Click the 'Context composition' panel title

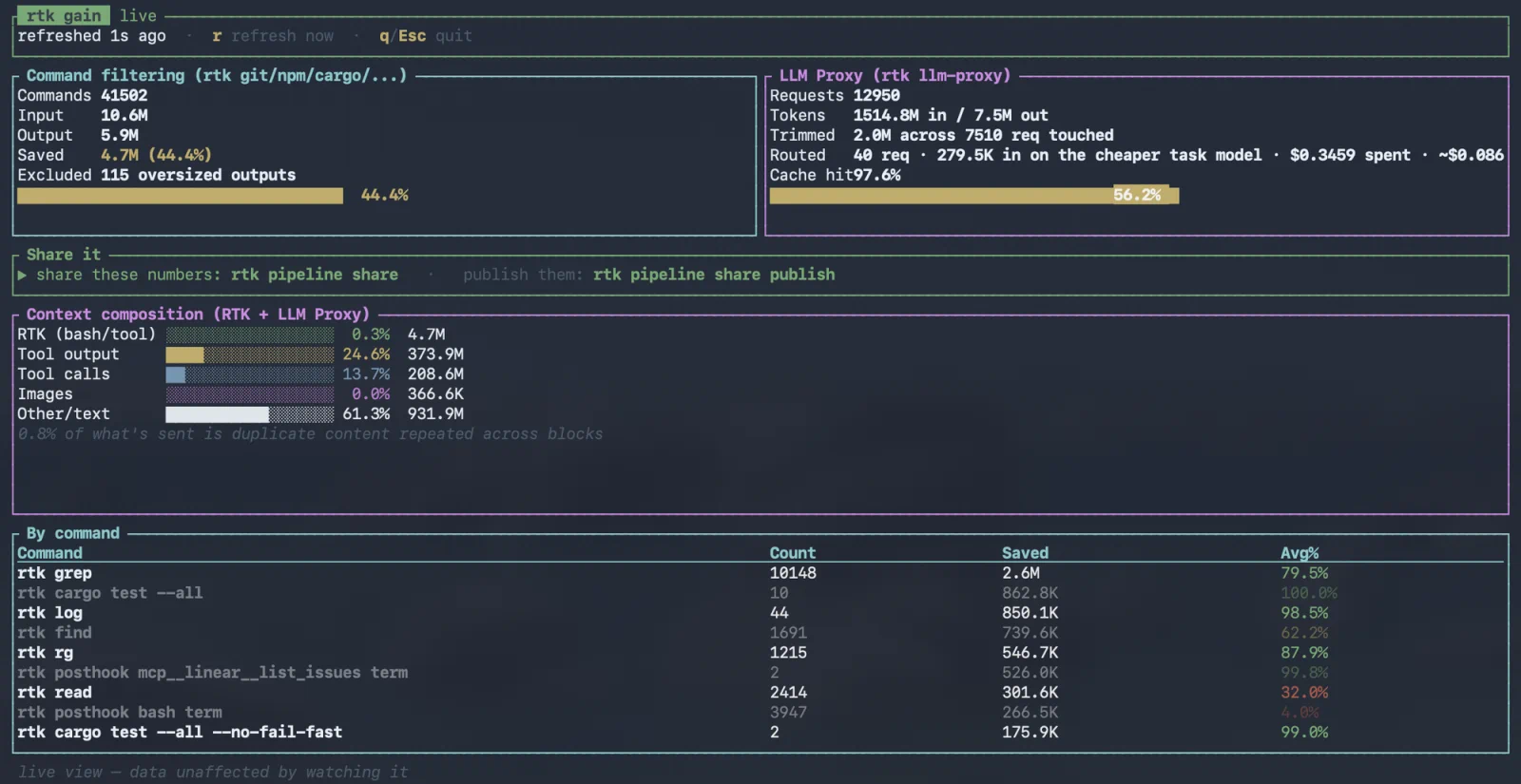[198, 314]
